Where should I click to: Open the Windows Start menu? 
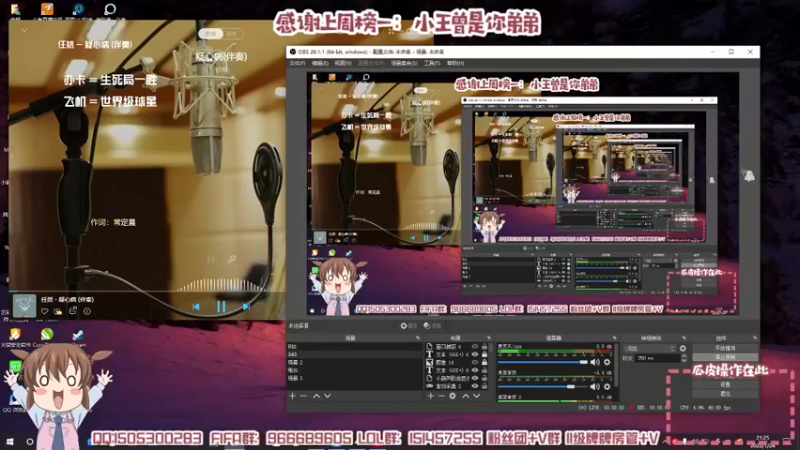pyautogui.click(x=10, y=442)
